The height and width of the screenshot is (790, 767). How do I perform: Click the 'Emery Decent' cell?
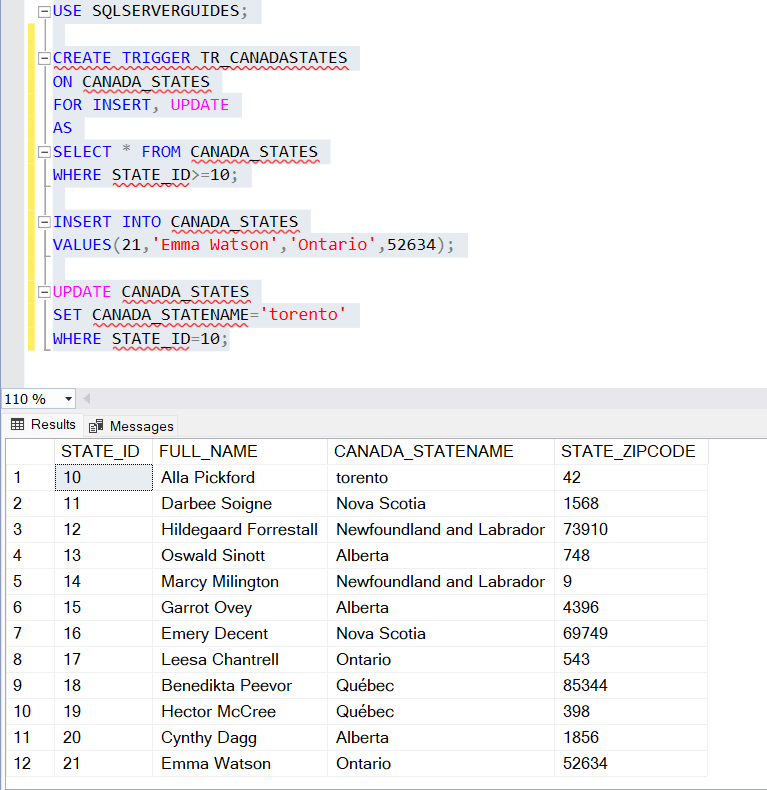tap(240, 633)
